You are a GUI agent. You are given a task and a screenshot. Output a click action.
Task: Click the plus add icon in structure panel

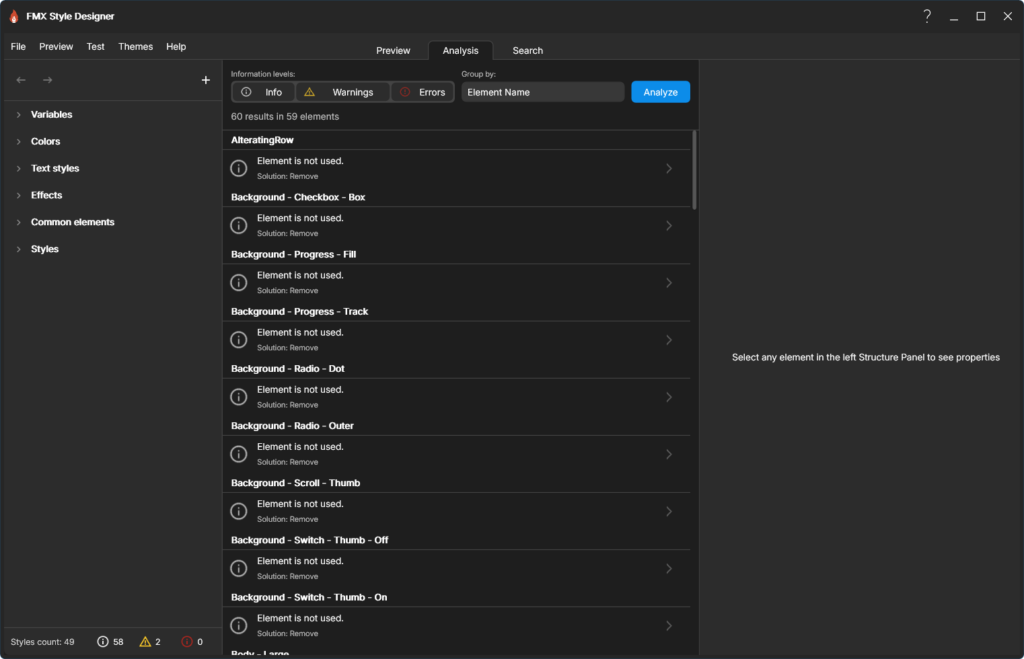pos(206,80)
